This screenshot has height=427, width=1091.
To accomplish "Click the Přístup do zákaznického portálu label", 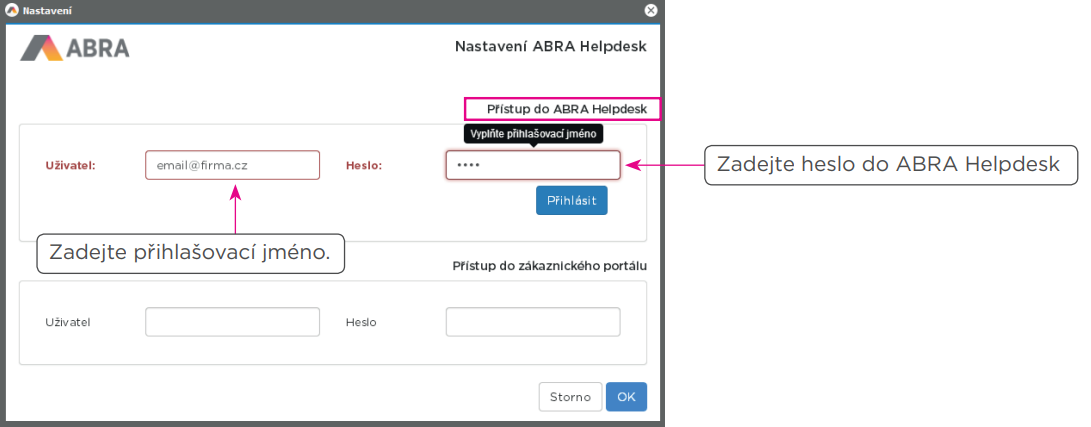I will click(549, 266).
